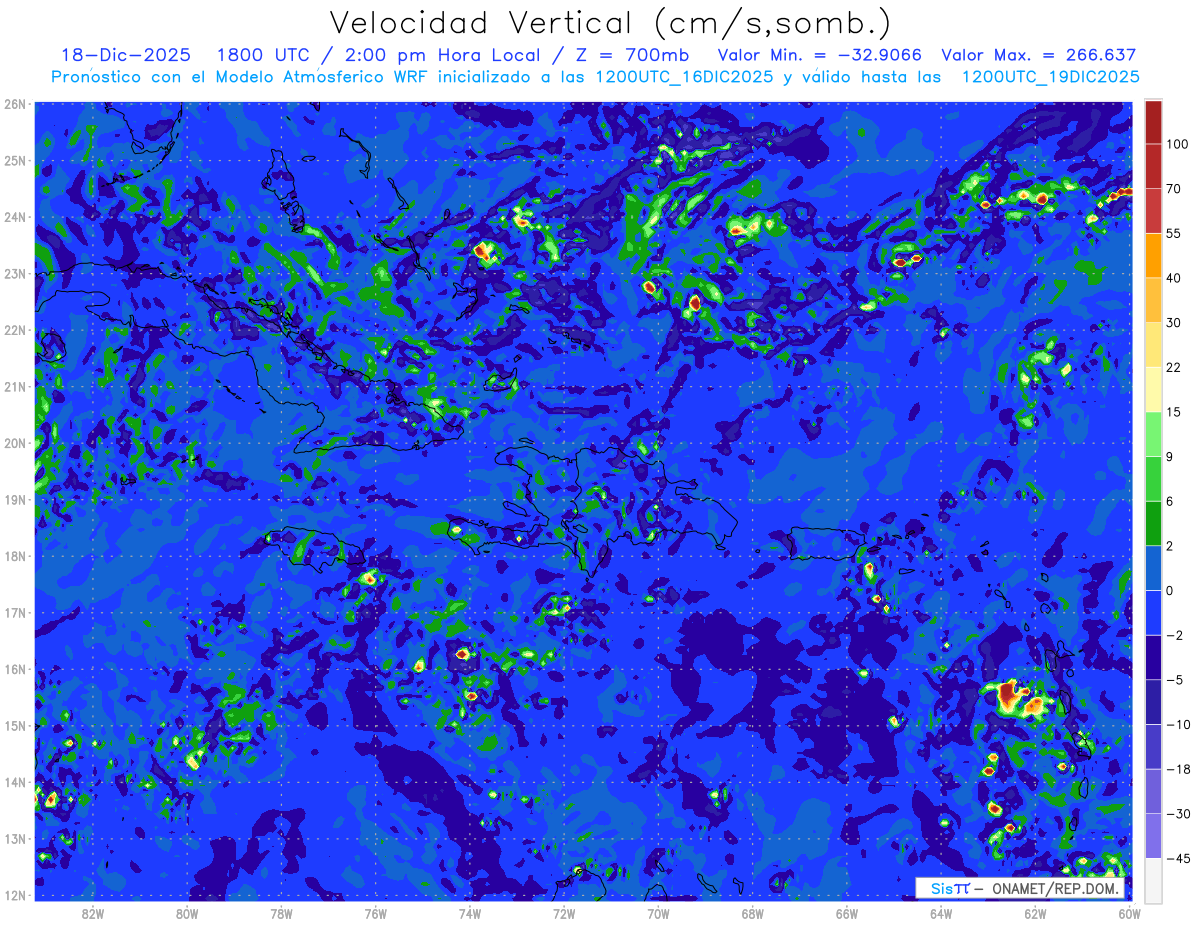Image resolution: width=1200 pixels, height=927 pixels.
Task: Click the title 'Velocidad Vertical (cm/s,somb.)'
Action: pyautogui.click(x=610, y=23)
